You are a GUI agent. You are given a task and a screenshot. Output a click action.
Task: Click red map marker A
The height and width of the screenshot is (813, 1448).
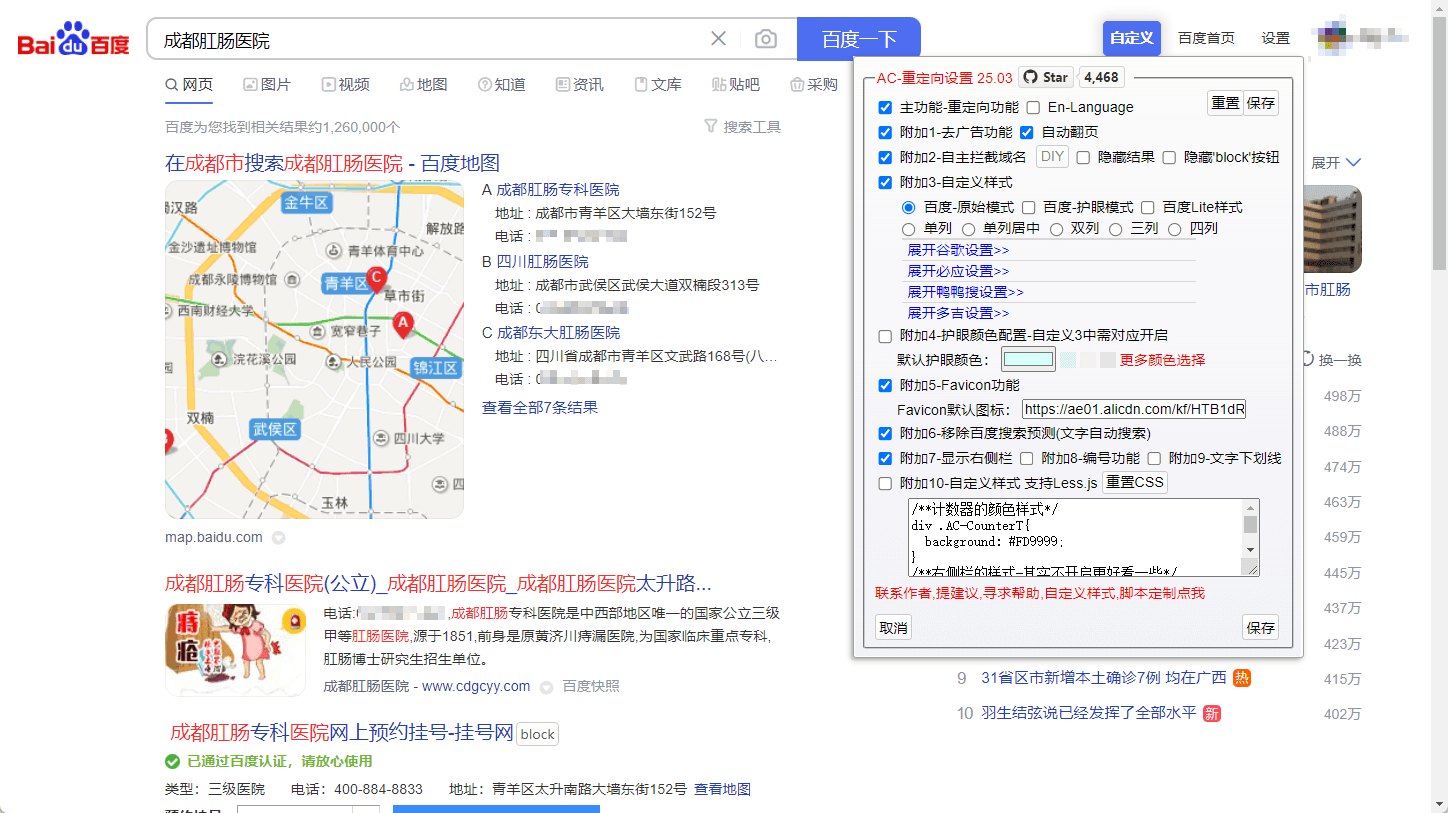[403, 323]
